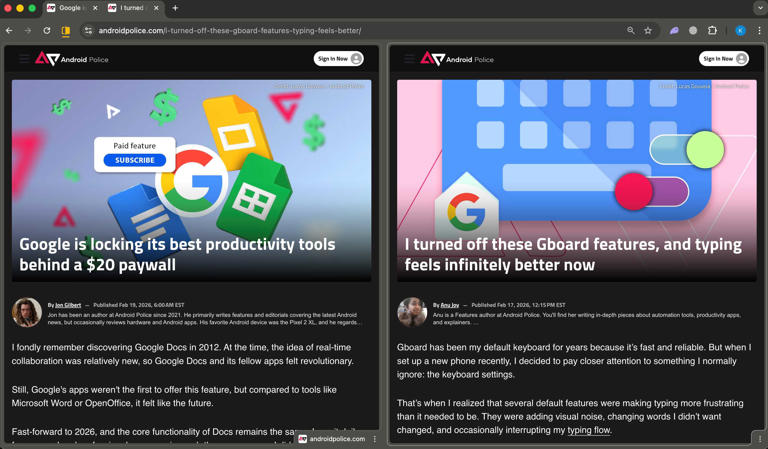Screen dimensions: 768x449
Task: Open the Extensions puzzle piece menu
Action: (x=712, y=30)
